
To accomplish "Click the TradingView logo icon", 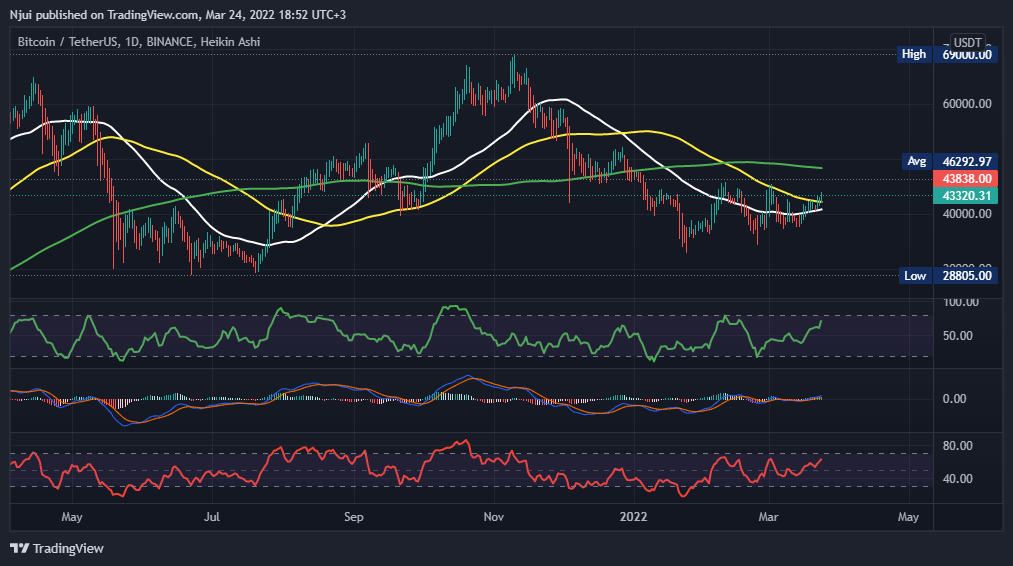I will click(x=19, y=549).
